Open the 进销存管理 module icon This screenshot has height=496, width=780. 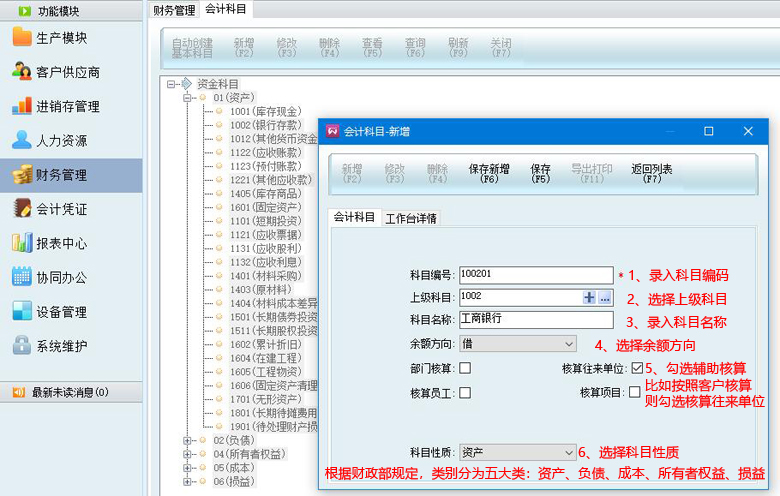22,106
